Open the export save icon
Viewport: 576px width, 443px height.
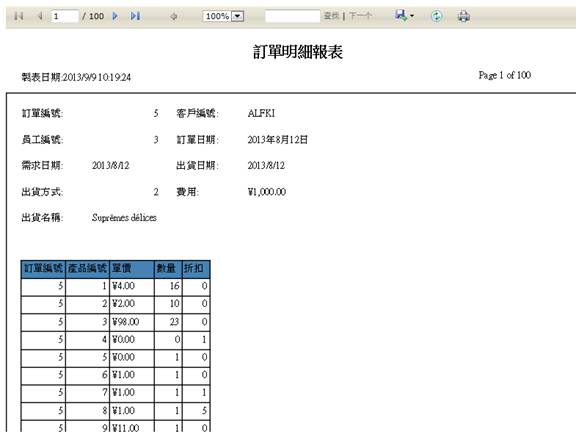401,15
